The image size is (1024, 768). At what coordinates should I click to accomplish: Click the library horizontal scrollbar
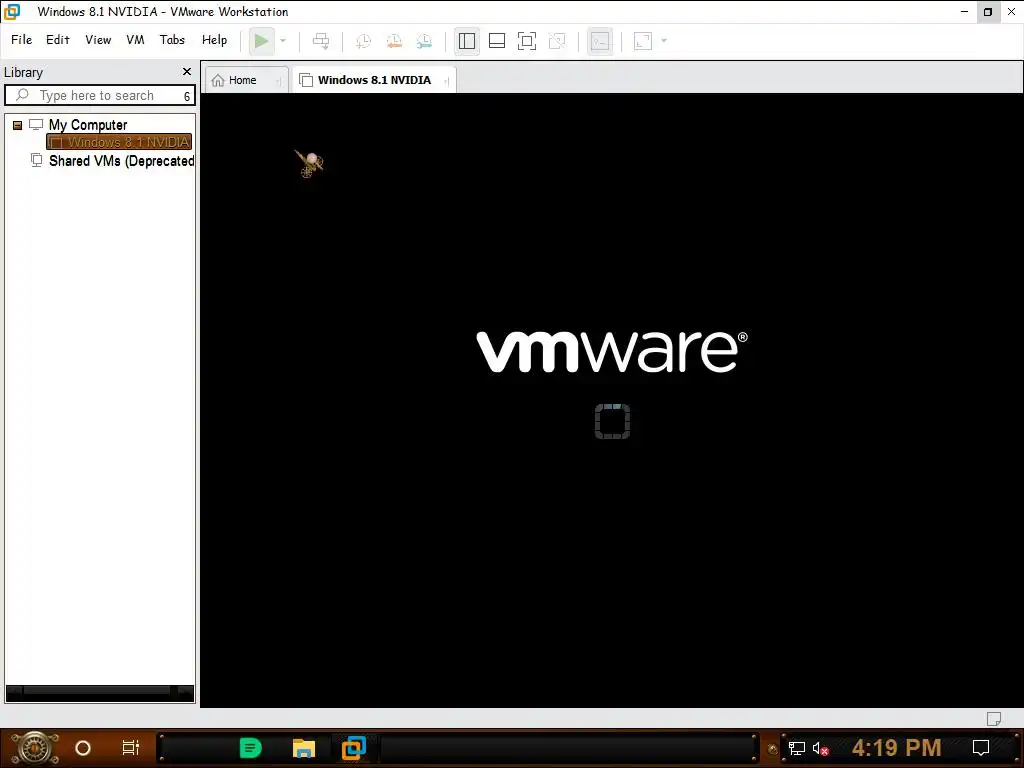pyautogui.click(x=99, y=692)
